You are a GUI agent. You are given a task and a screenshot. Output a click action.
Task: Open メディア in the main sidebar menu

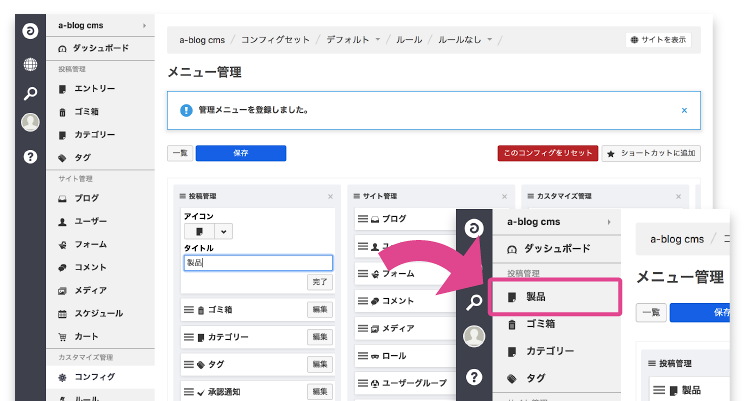coord(100,290)
